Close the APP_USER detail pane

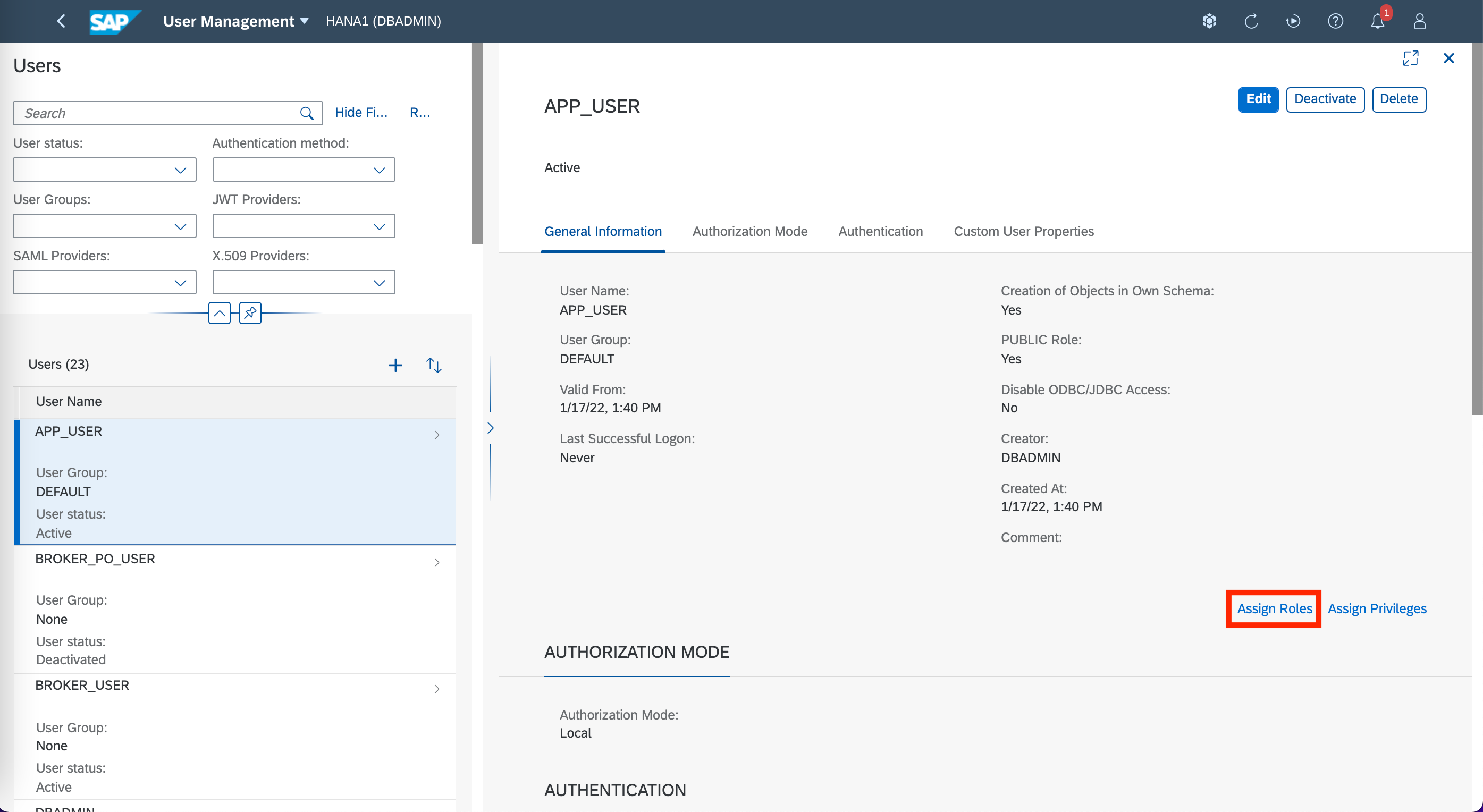(1448, 58)
